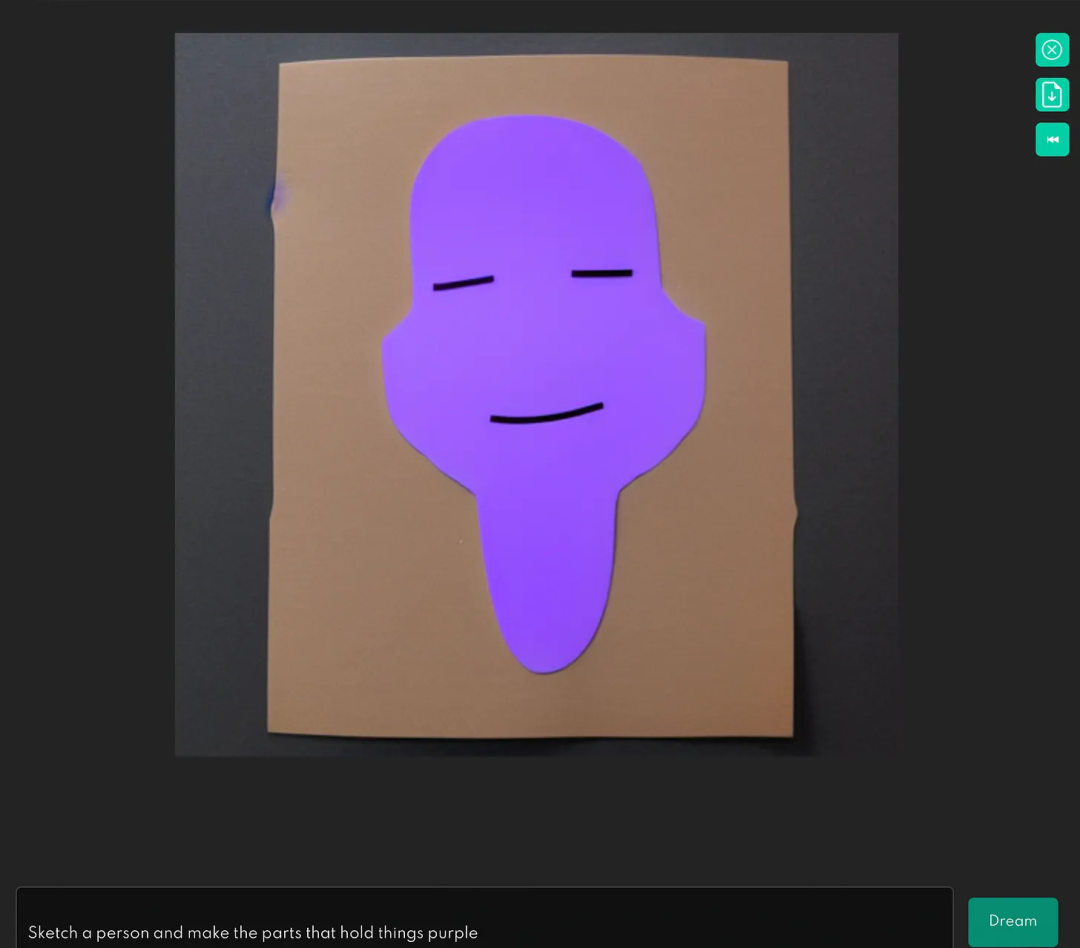The image size is (1080, 948).
Task: Click the blue smudge on the paper's edge
Action: [276, 196]
